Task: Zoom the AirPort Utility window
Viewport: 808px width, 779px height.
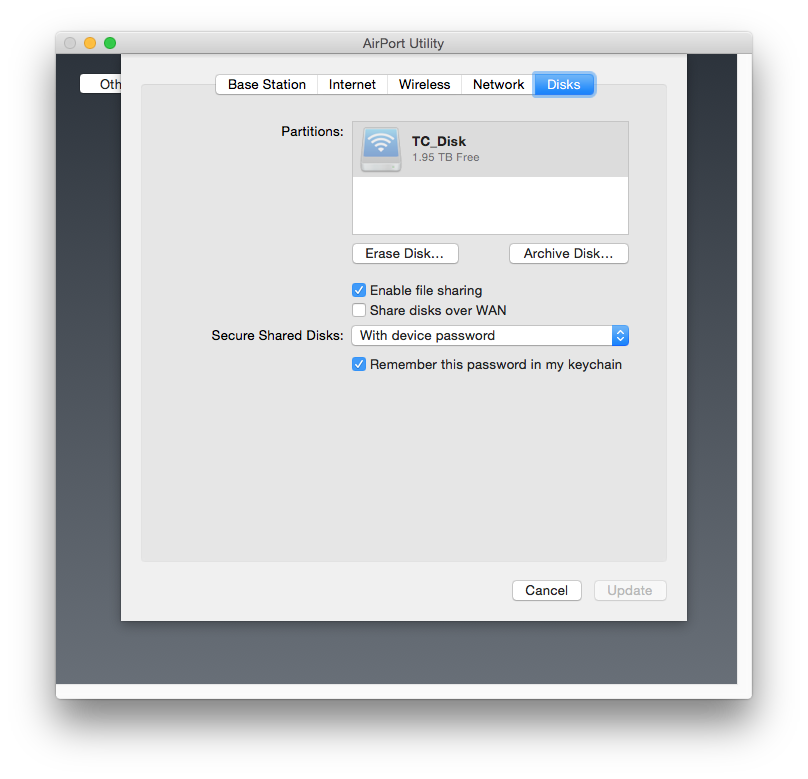Action: coord(110,43)
